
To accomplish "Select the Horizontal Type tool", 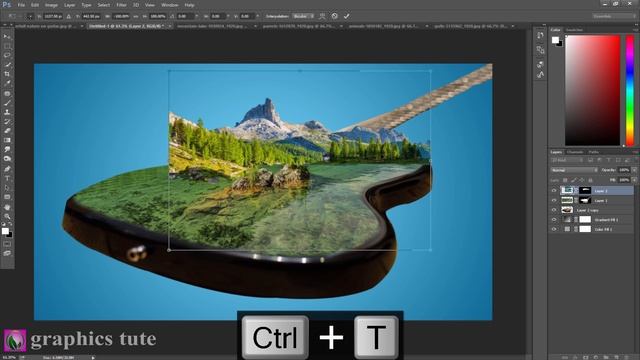I will (7, 178).
